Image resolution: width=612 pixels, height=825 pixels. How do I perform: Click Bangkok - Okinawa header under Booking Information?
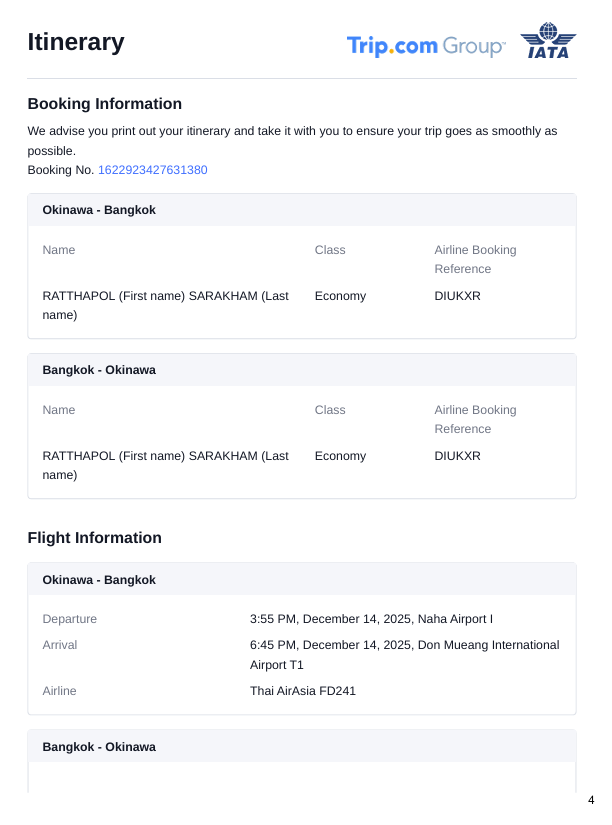click(99, 370)
